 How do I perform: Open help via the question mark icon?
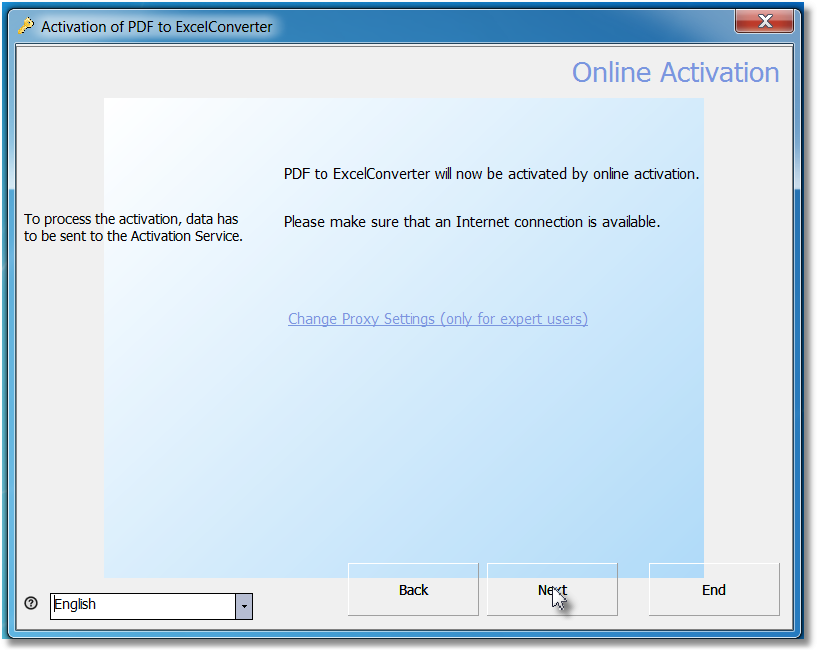pyautogui.click(x=31, y=603)
